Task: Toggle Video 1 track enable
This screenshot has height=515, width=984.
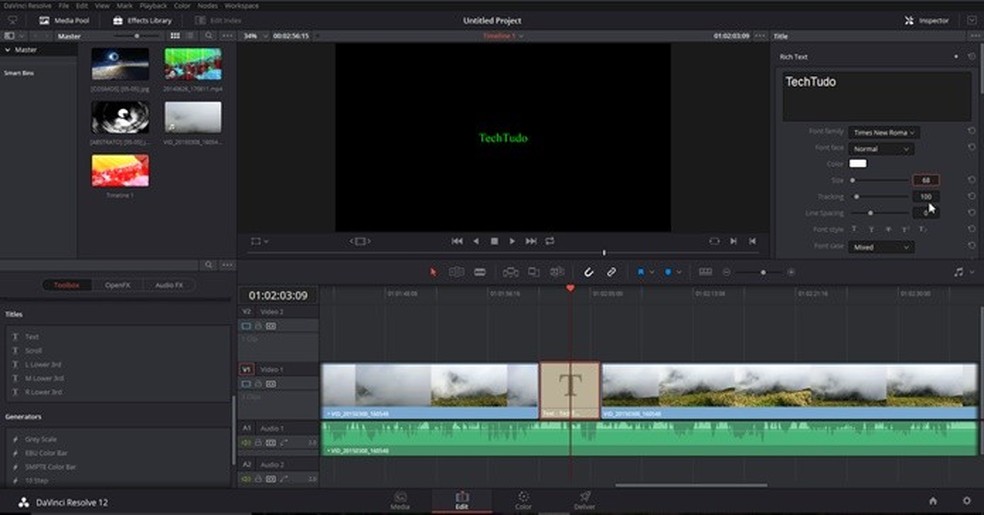Action: (246, 384)
